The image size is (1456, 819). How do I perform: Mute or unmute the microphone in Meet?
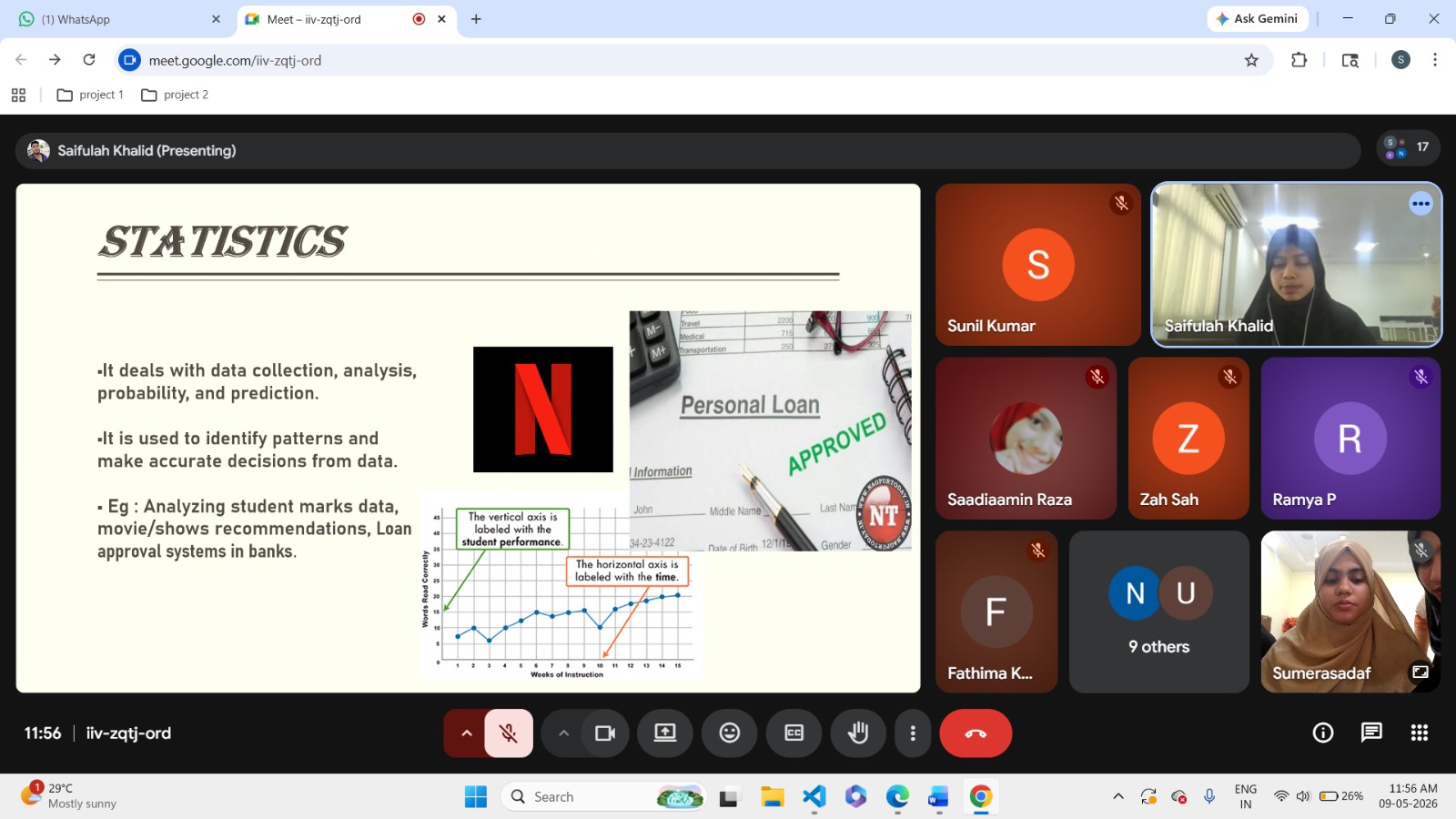point(509,733)
